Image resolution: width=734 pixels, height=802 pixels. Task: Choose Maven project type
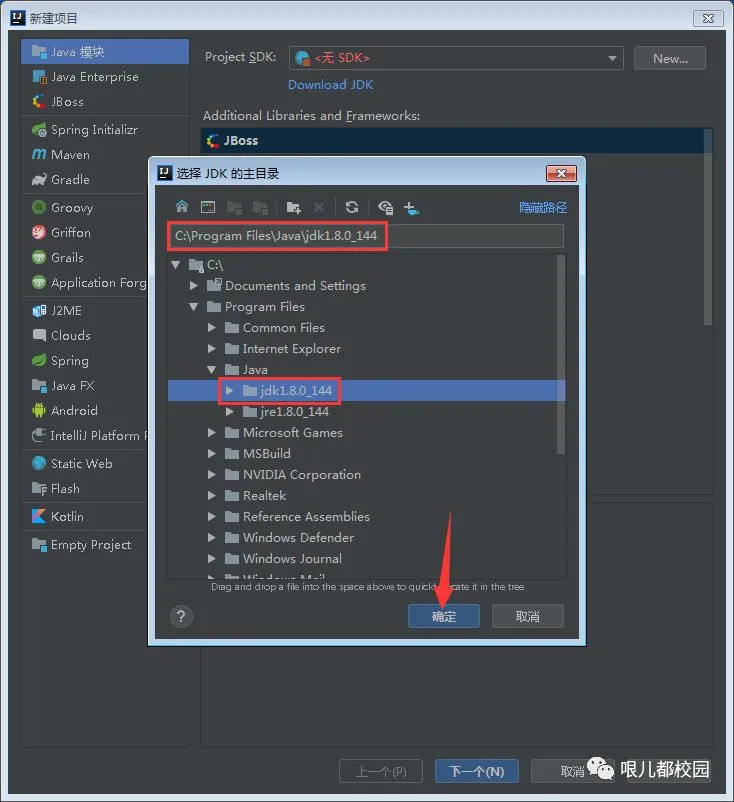pos(85,154)
